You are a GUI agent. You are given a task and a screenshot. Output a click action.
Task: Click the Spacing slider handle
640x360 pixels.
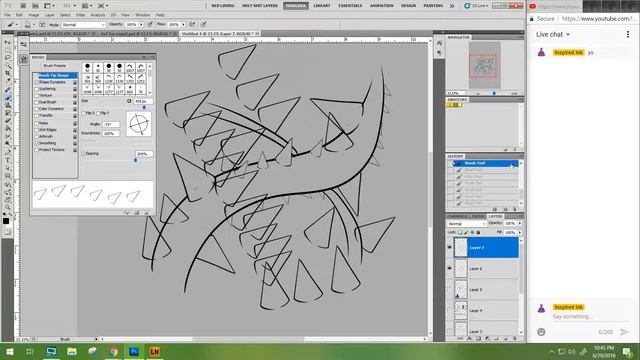tap(136, 160)
